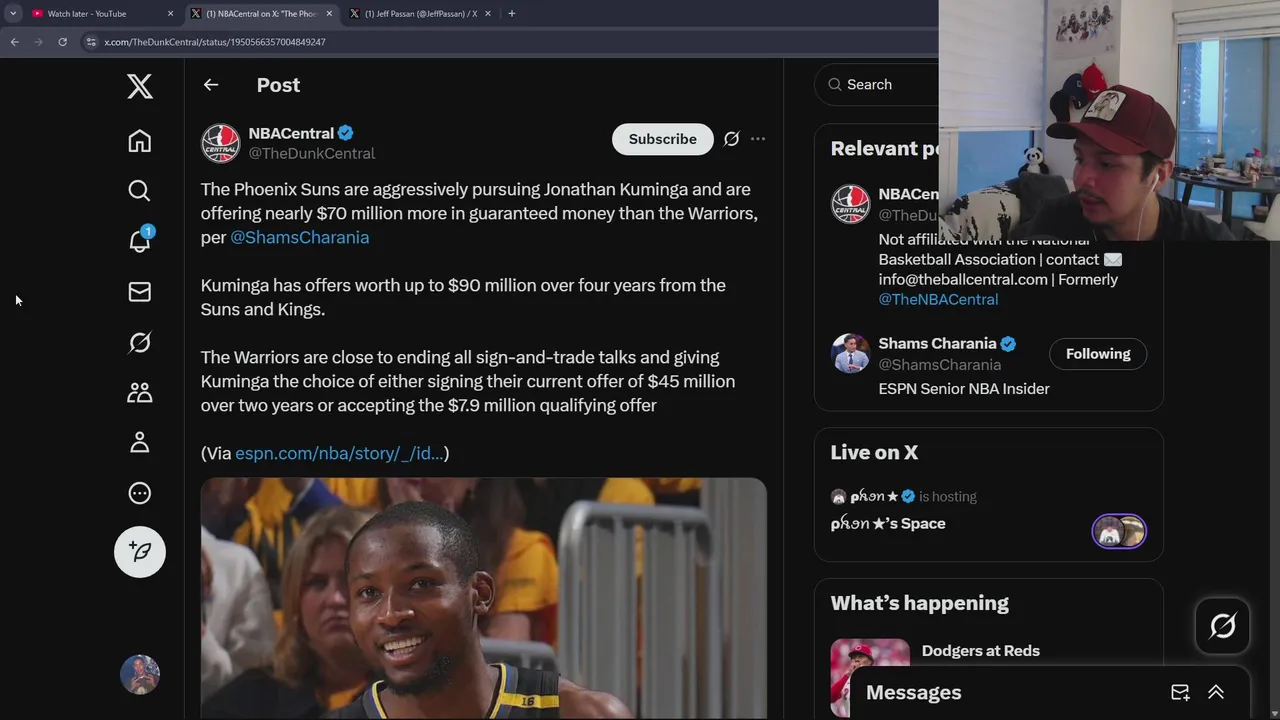The height and width of the screenshot is (720, 1280).
Task: Open @TheDunkCentral handle under the post name
Action: click(x=312, y=153)
